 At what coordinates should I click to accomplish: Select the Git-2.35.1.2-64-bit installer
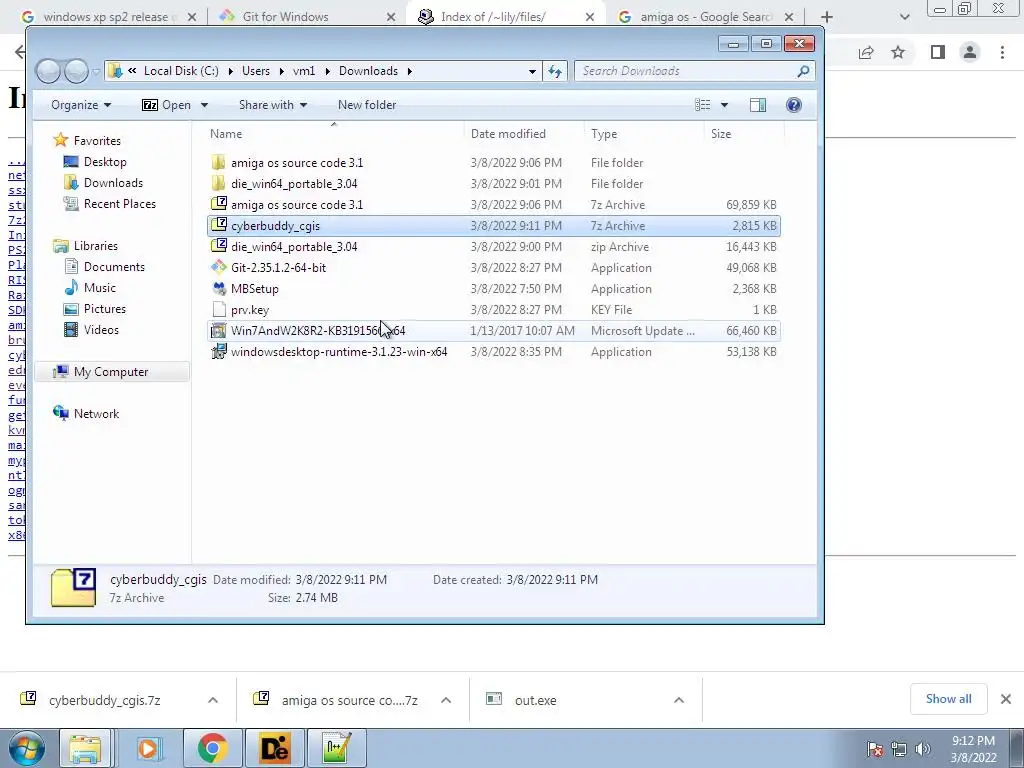click(x=493, y=268)
